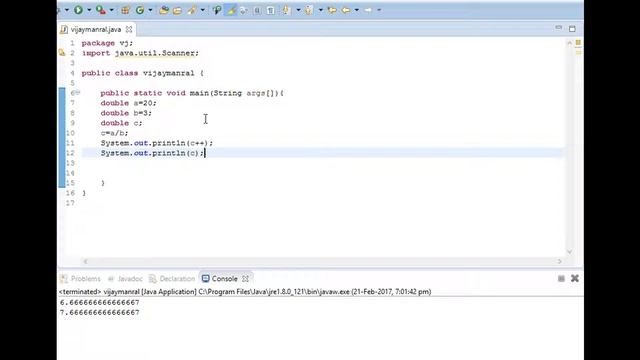
Task: Click the horizontal scrollbar left arrow
Action: 85,261
